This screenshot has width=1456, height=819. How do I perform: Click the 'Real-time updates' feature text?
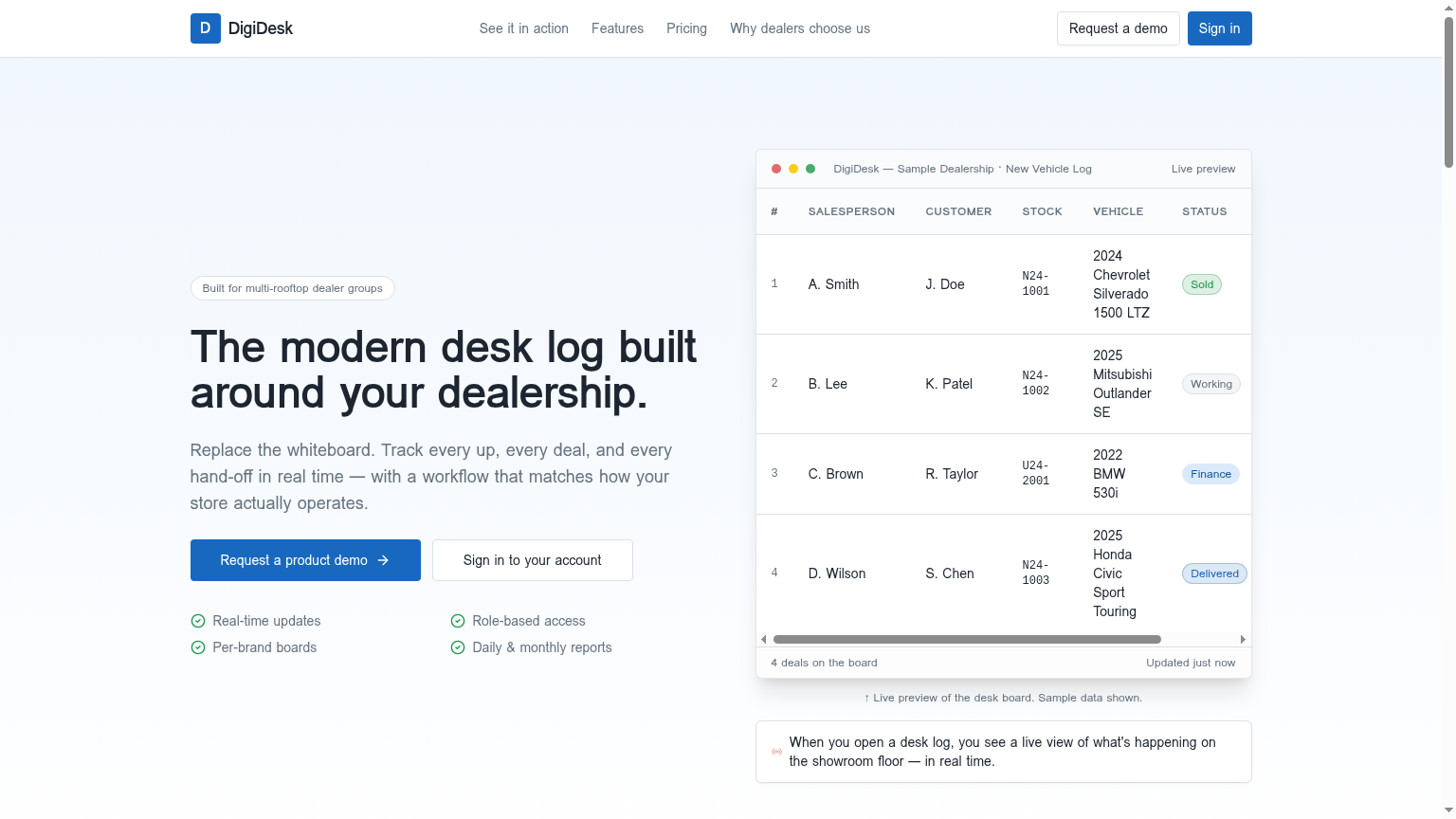tap(266, 621)
